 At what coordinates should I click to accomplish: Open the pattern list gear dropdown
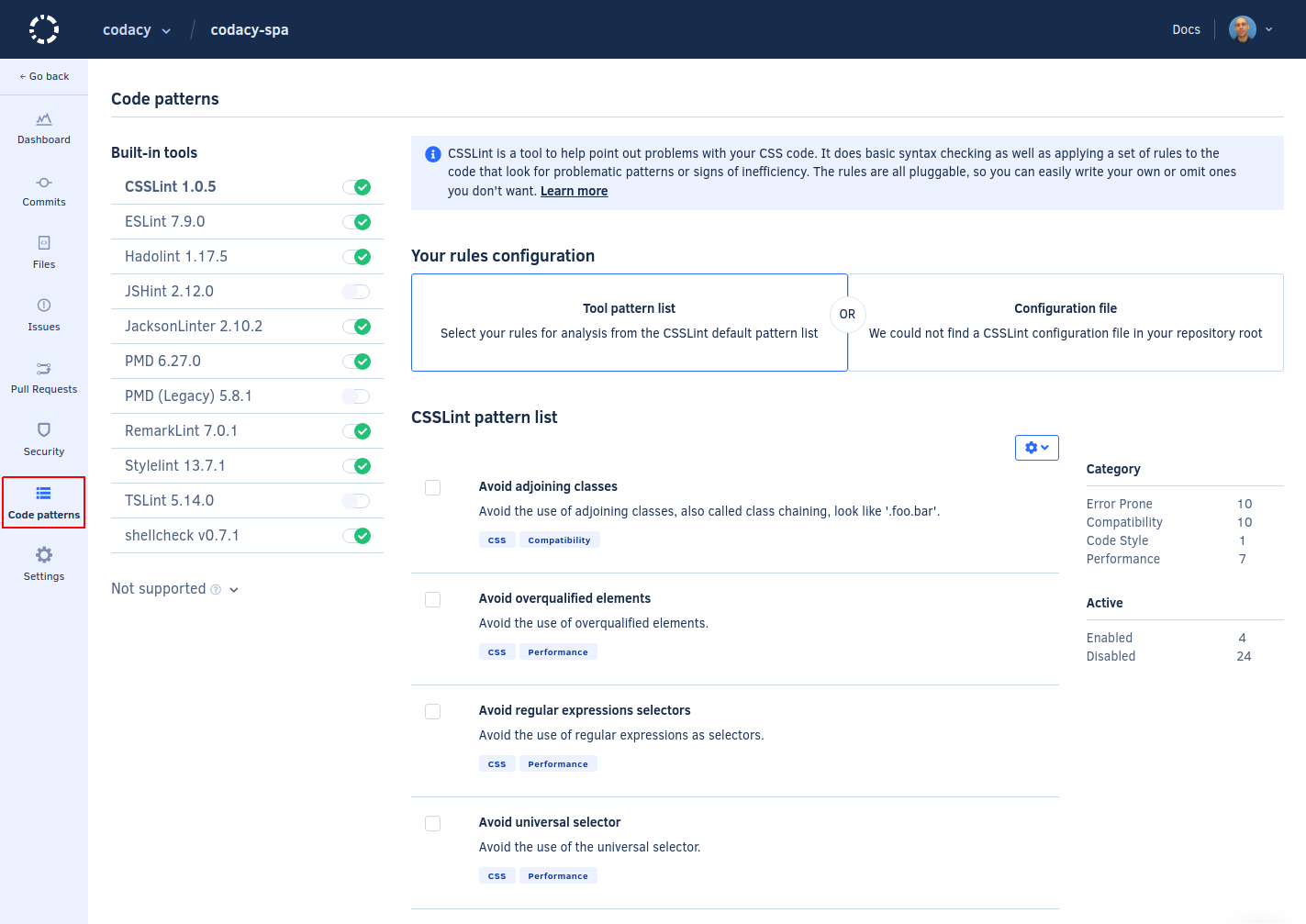(1037, 448)
